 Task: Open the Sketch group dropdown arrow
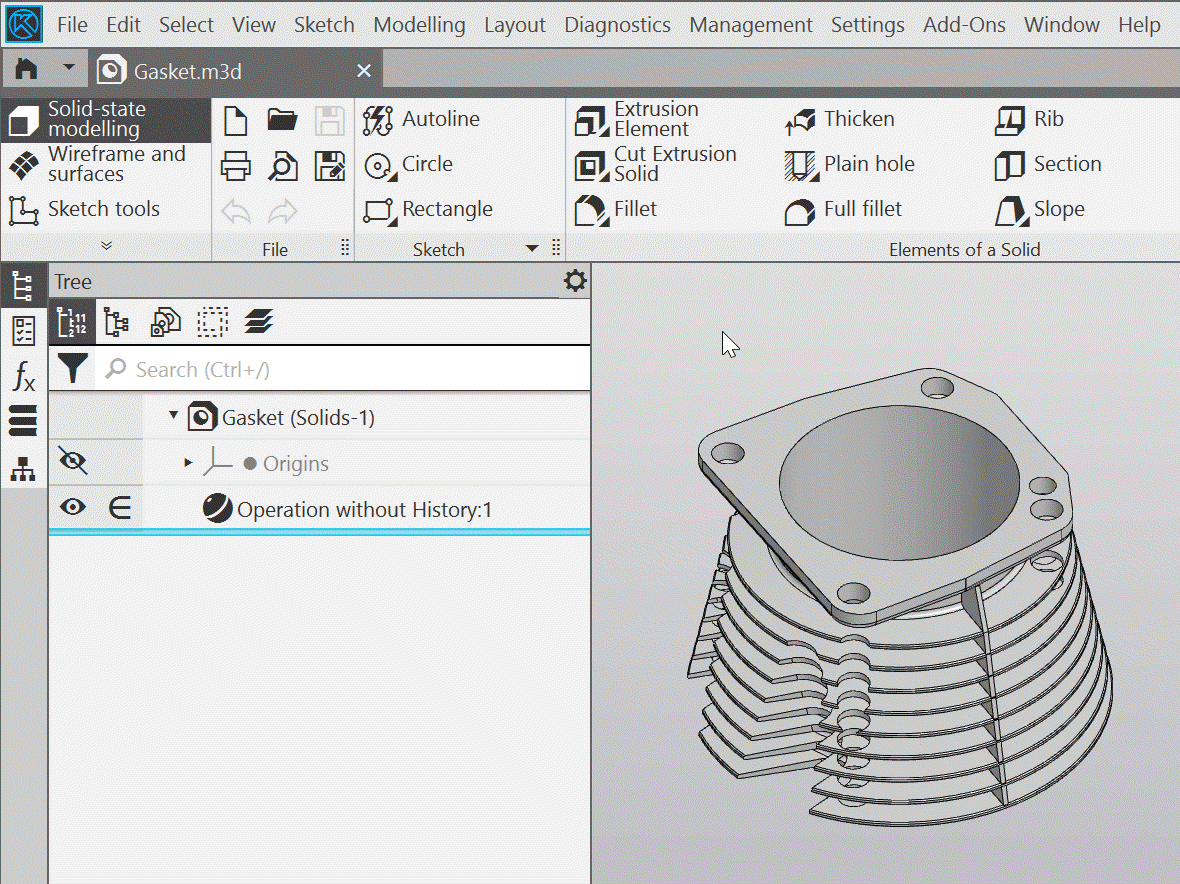pos(532,249)
